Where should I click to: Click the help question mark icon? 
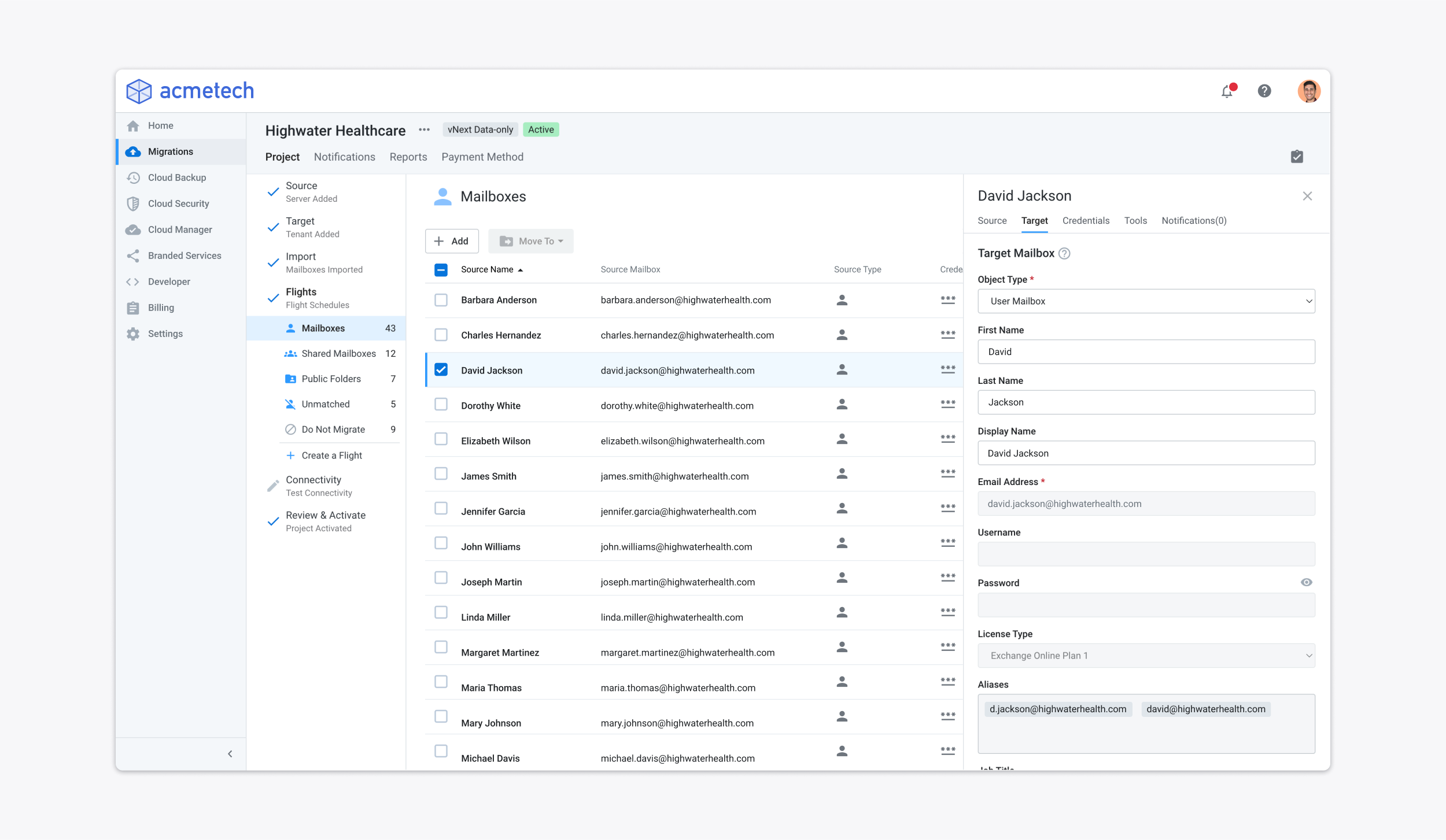coord(1264,91)
